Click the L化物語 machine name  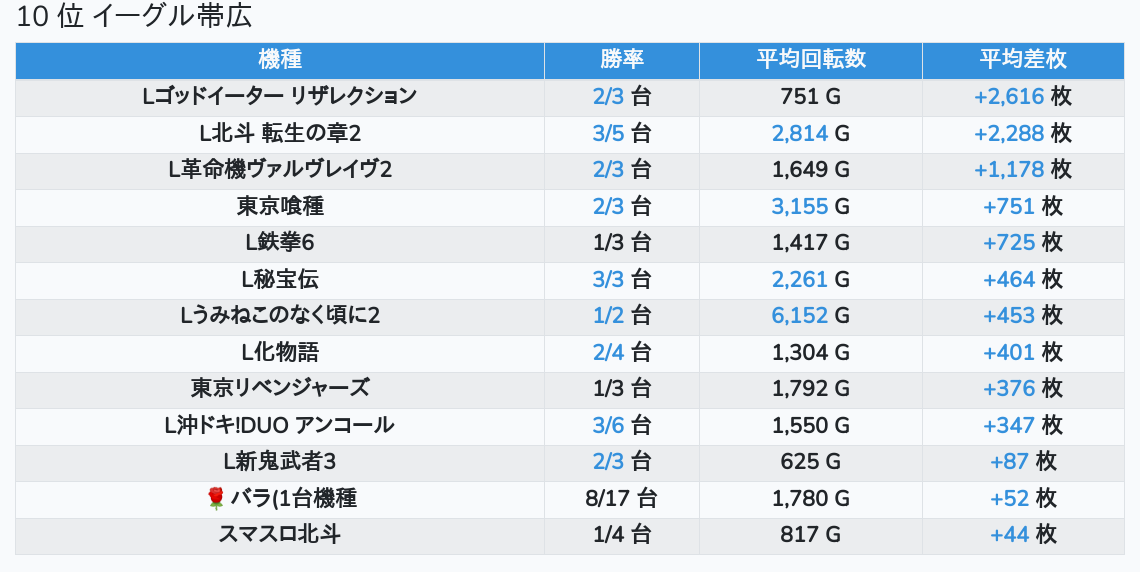tap(280, 352)
